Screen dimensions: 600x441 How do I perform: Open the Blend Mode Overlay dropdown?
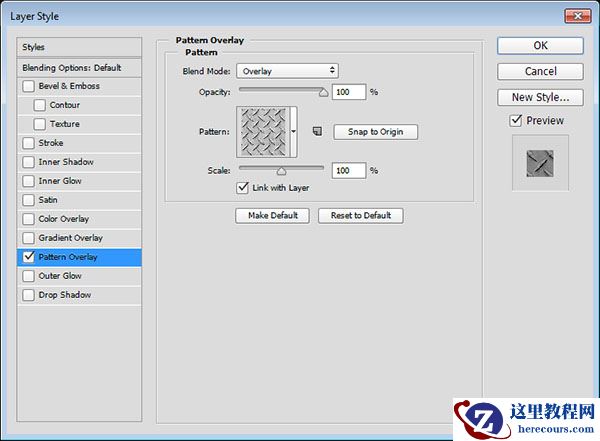pos(287,71)
